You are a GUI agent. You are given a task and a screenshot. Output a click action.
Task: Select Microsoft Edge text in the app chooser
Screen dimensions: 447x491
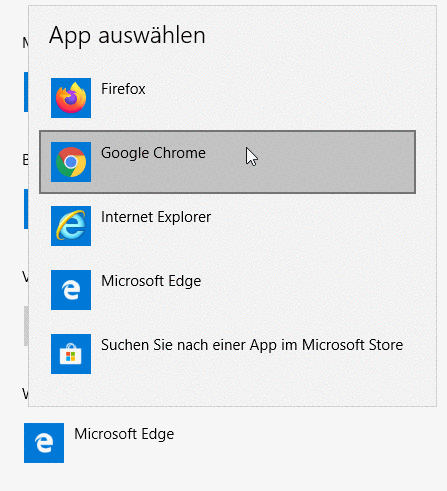(x=151, y=281)
